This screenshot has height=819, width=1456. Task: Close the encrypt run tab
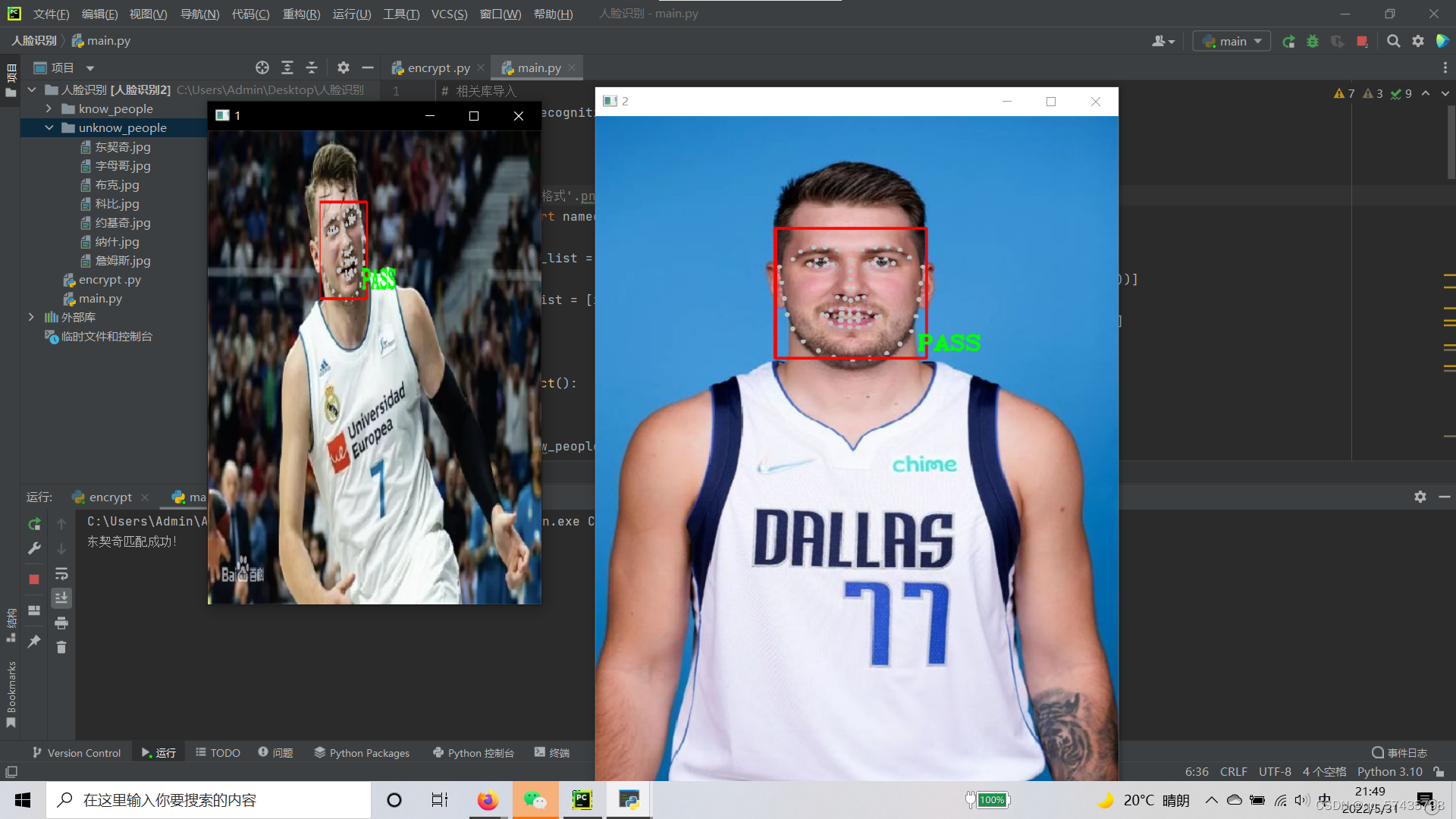pyautogui.click(x=145, y=497)
